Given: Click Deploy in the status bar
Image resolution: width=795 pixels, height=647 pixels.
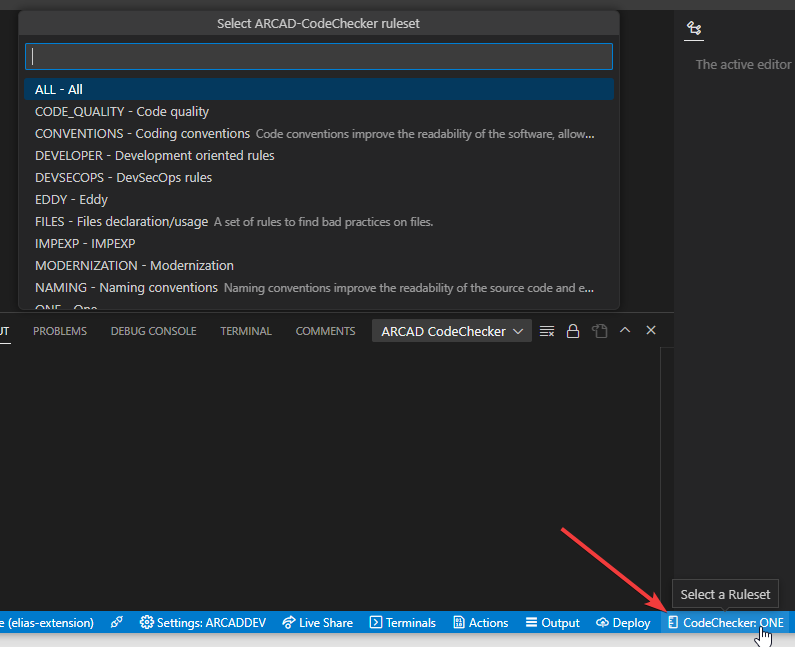Looking at the screenshot, I should coord(623,622).
